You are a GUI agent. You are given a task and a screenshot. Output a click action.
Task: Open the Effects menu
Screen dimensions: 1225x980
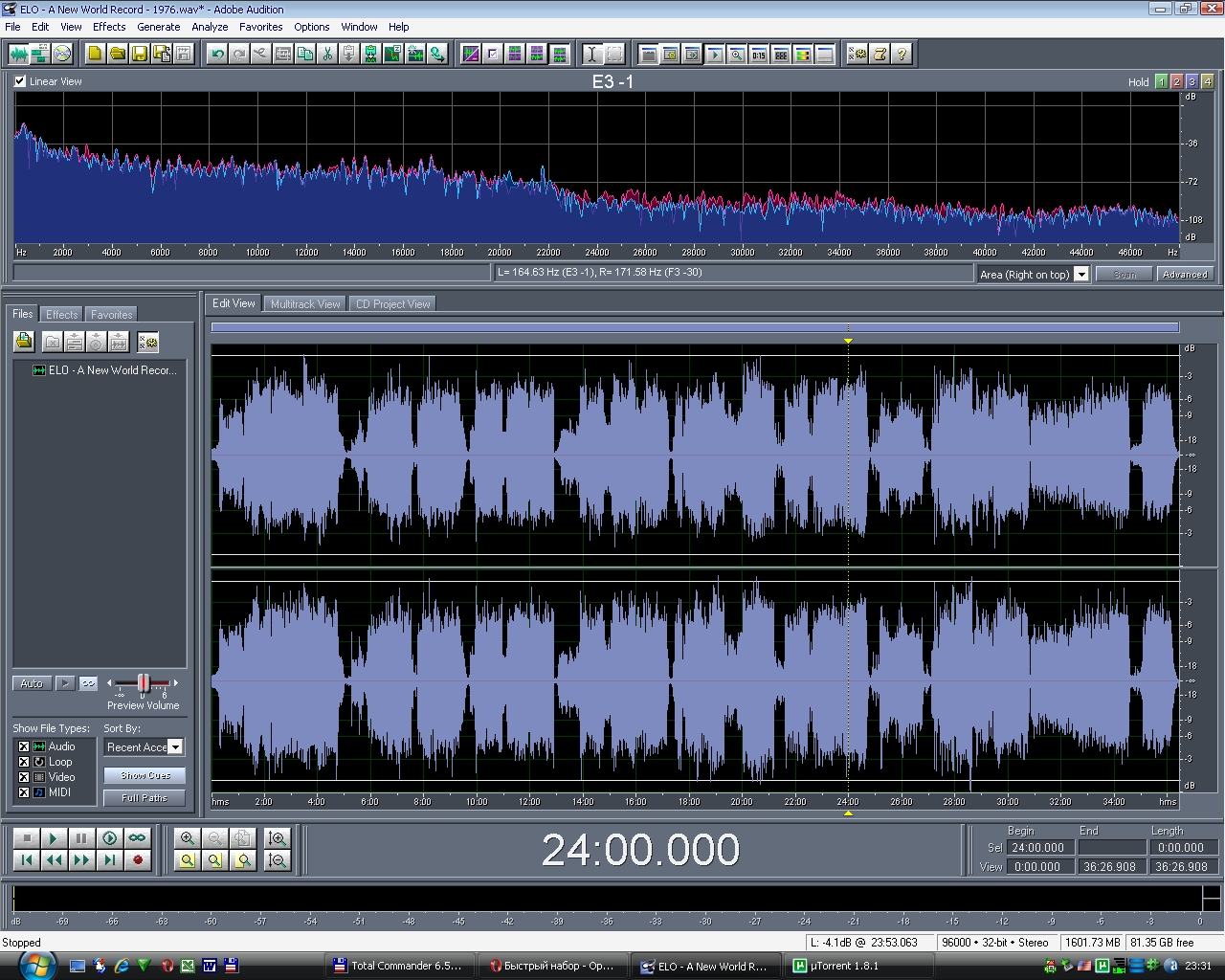coord(109,27)
